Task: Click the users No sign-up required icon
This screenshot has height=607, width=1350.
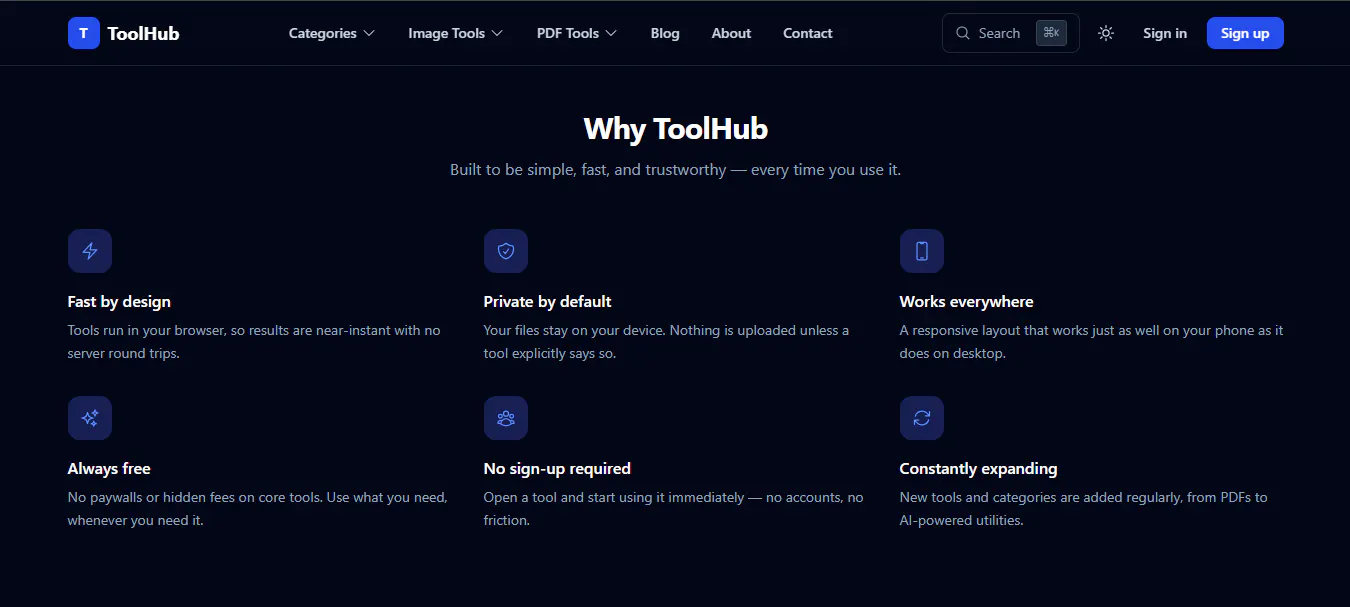Action: coord(506,418)
